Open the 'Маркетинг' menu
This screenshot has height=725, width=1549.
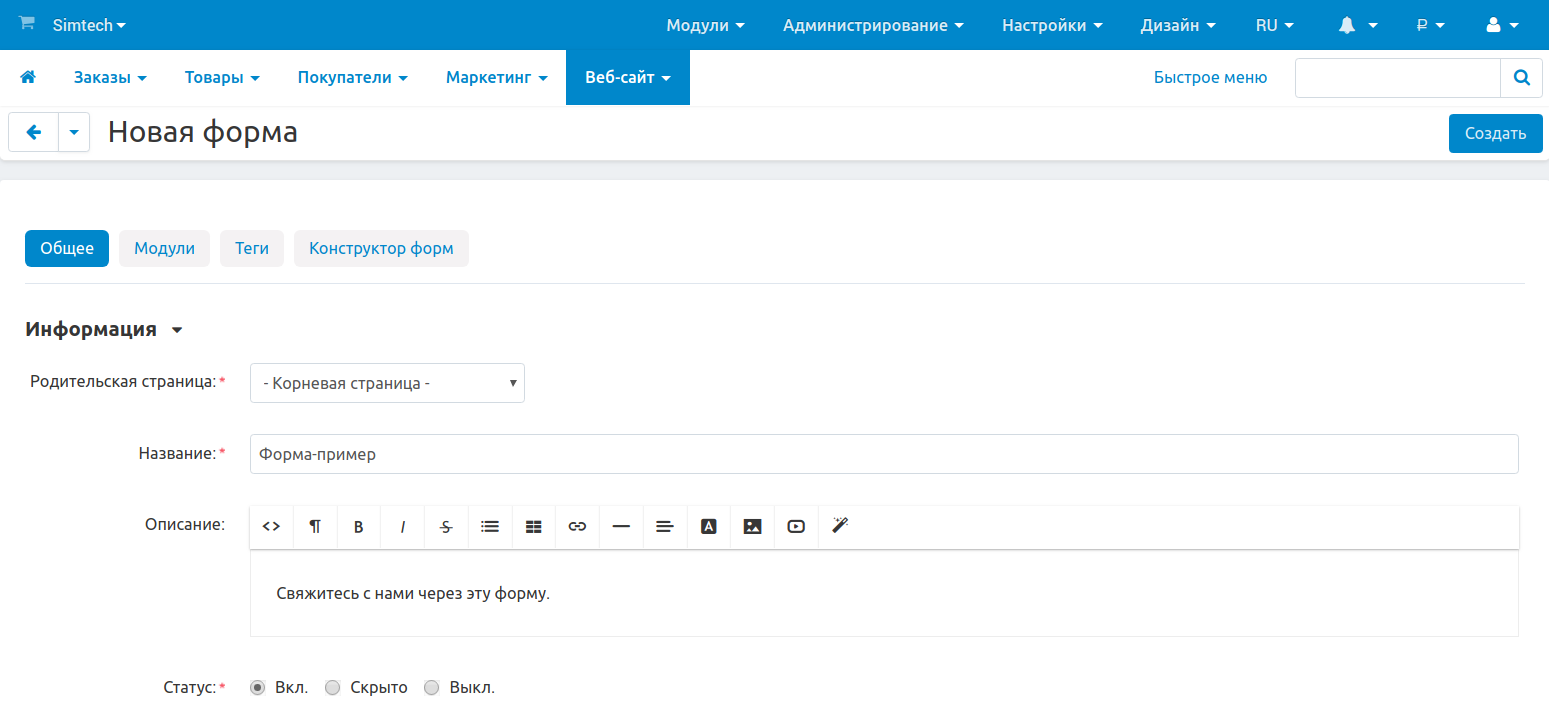click(x=496, y=77)
